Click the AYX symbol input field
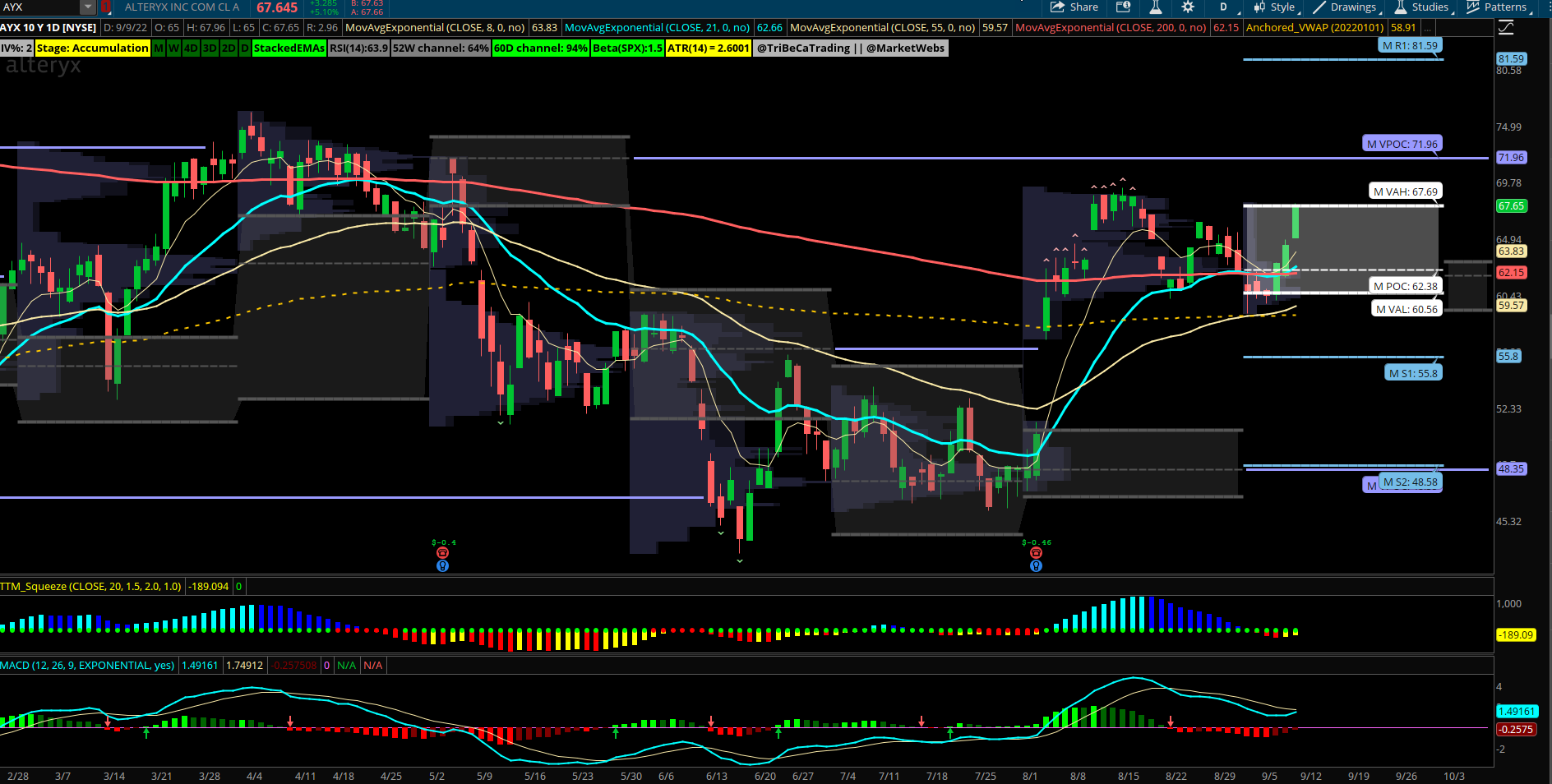Viewport: 1552px width, 784px height. [x=39, y=7]
